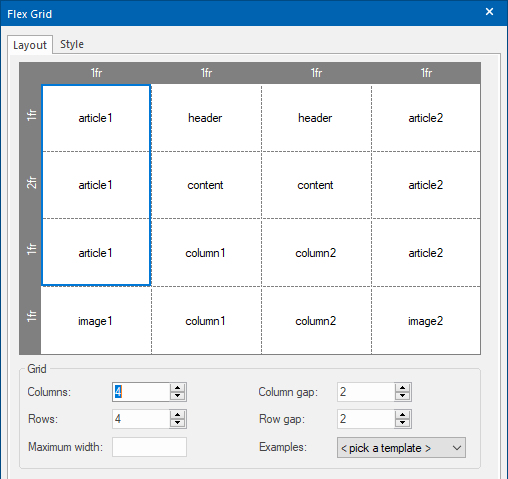Switch to the Style tab
Viewport: 508px width, 479px height.
72,44
